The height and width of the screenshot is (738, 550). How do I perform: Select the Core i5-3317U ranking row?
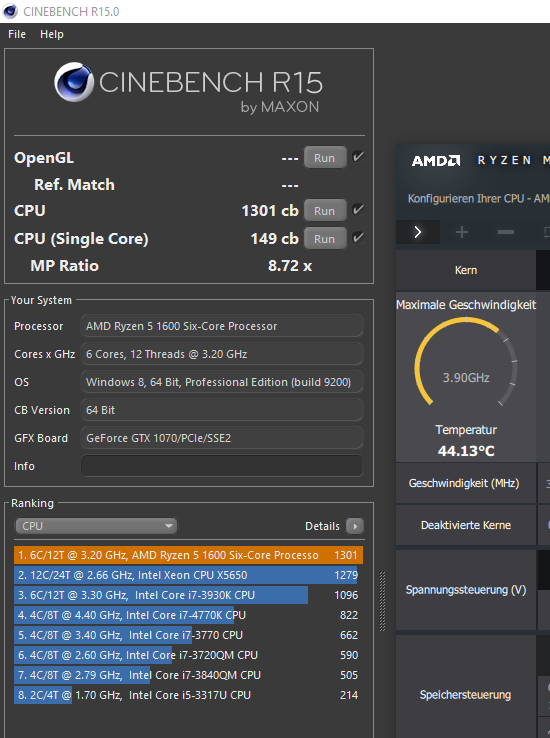189,695
